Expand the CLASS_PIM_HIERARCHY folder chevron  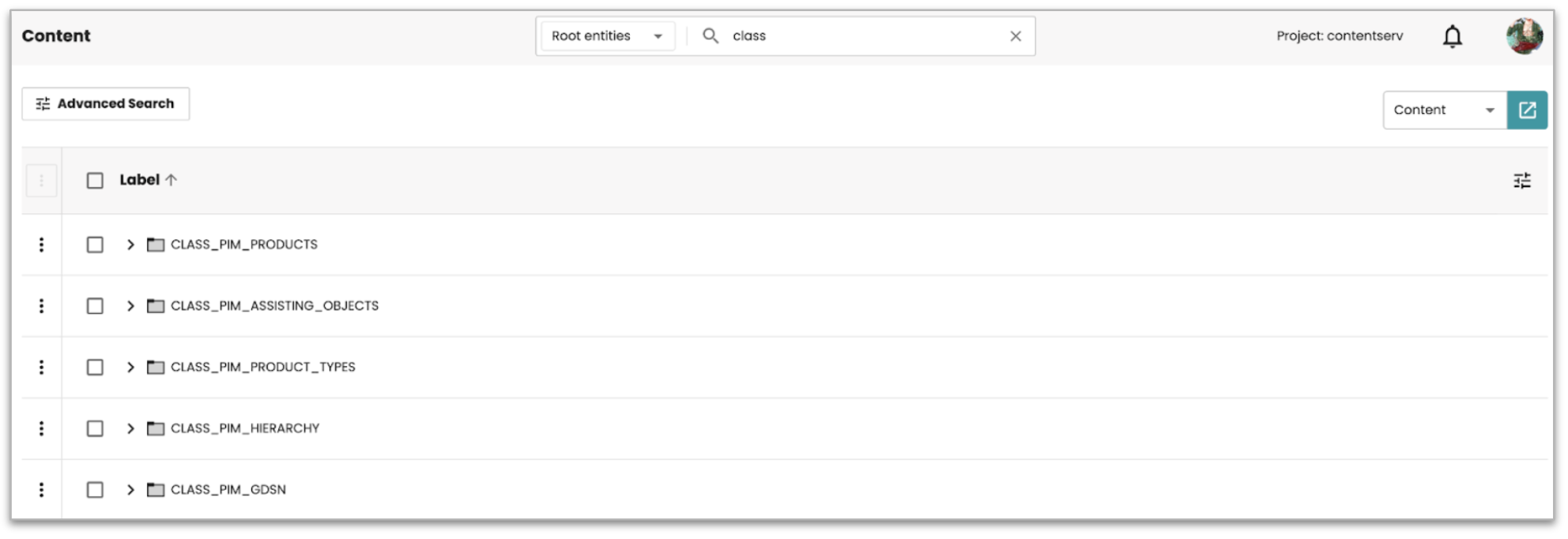[x=131, y=428]
